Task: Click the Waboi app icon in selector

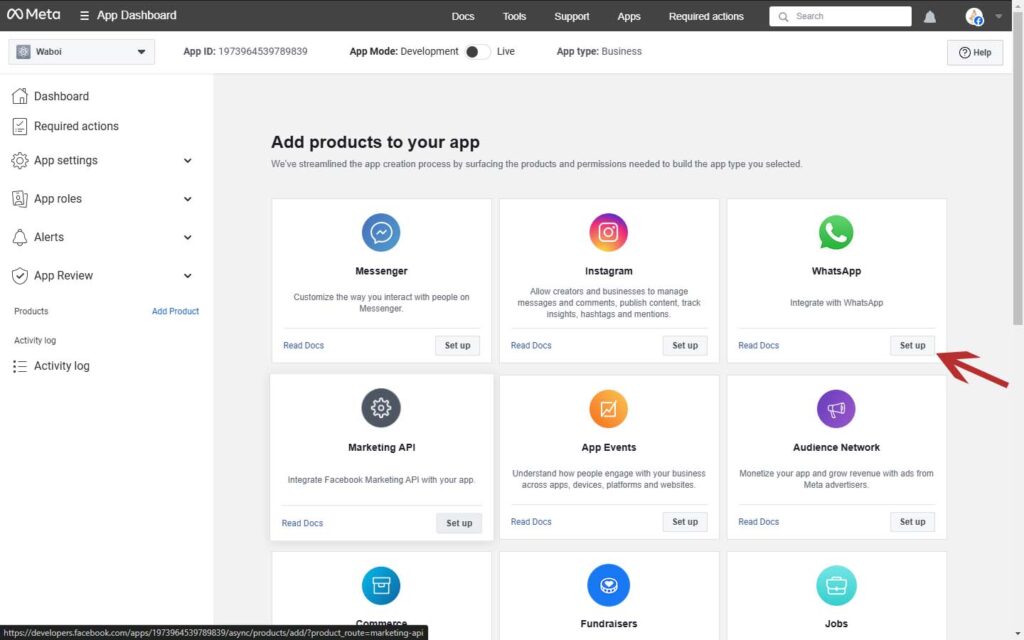Action: coord(23,52)
